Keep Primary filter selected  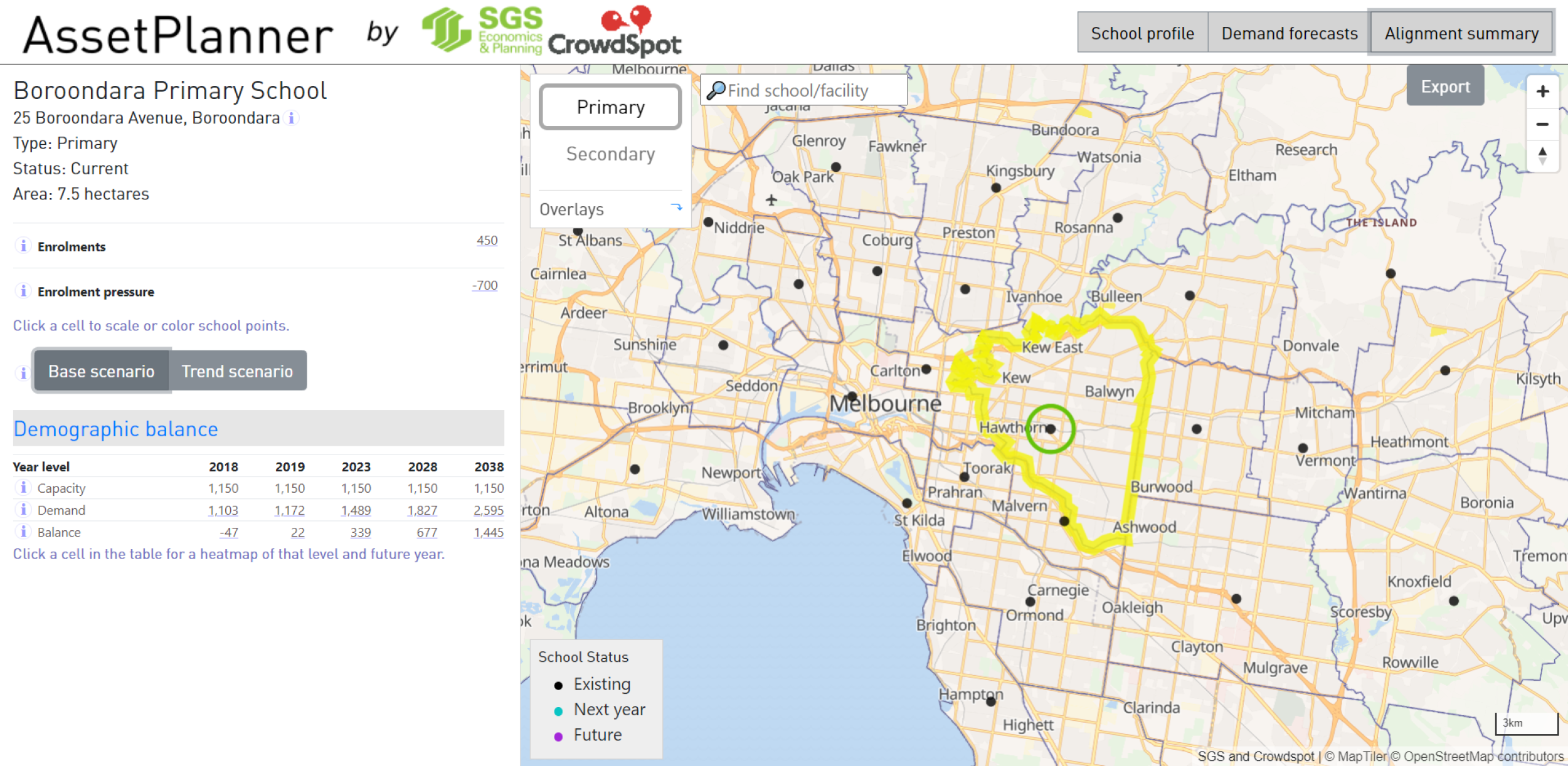coord(610,107)
